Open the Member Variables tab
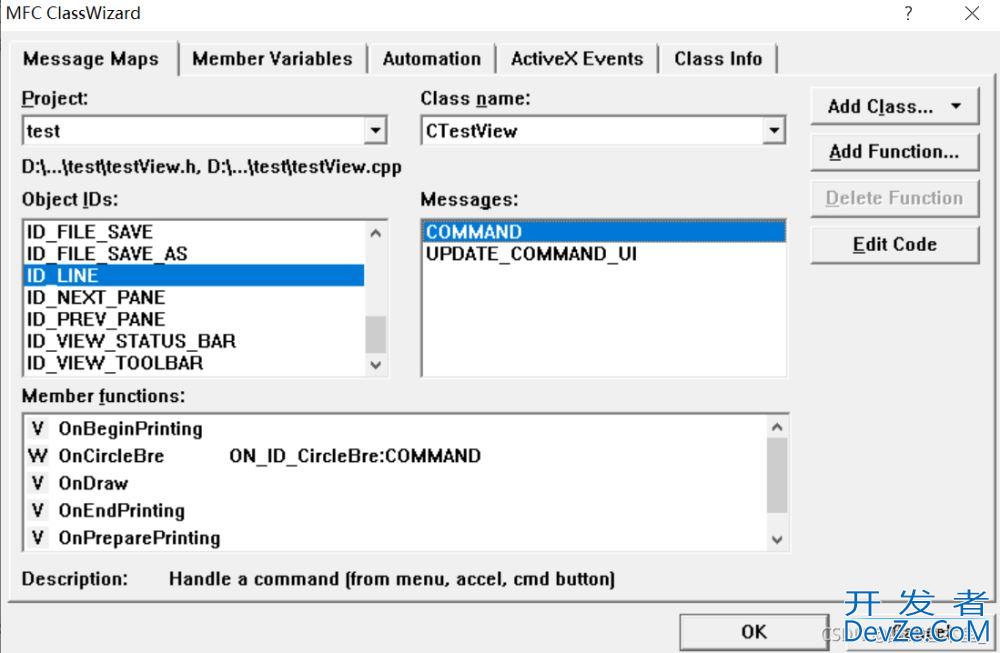Image resolution: width=1000 pixels, height=653 pixels. tap(272, 59)
